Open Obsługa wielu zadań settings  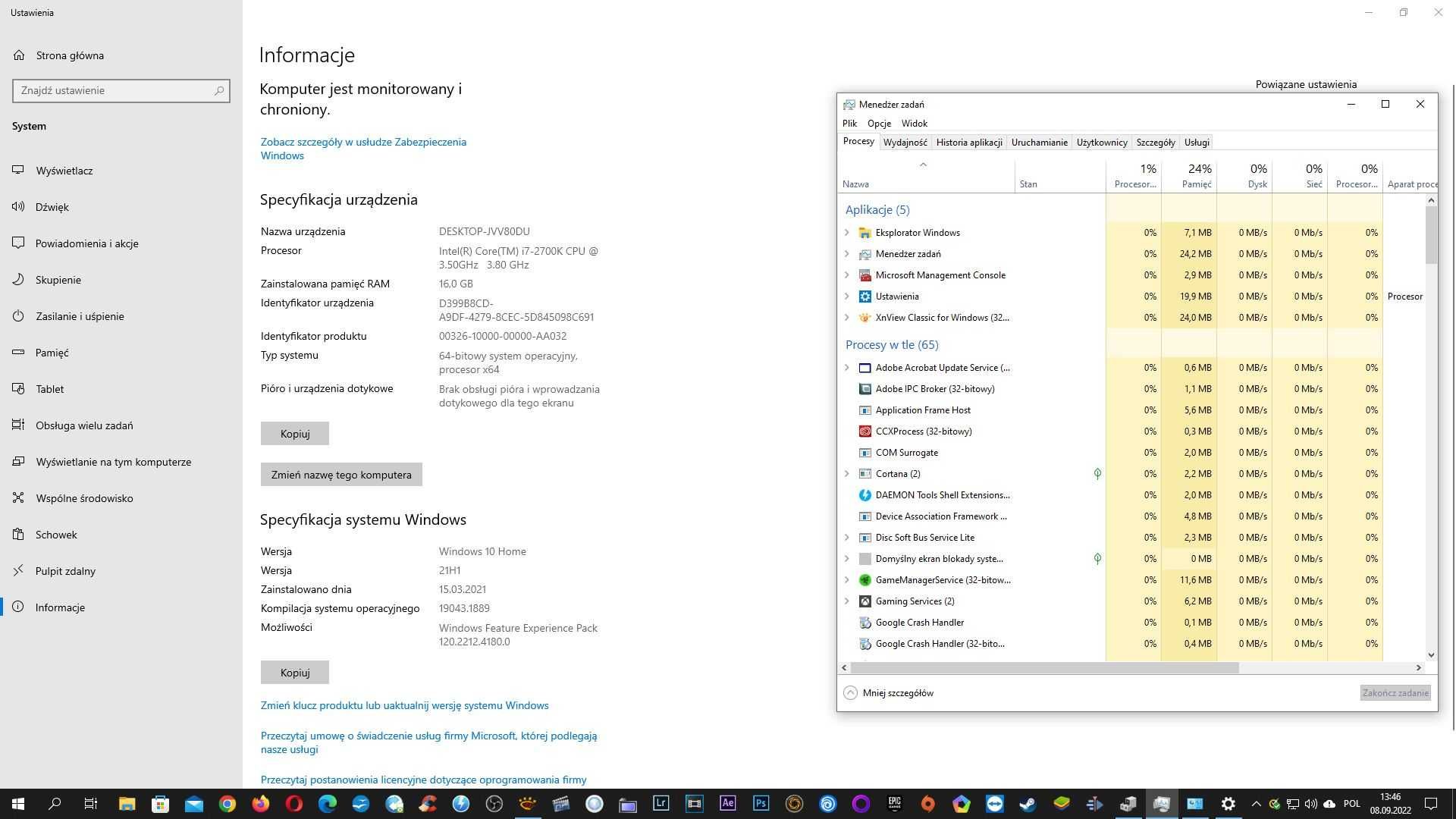pyautogui.click(x=84, y=425)
